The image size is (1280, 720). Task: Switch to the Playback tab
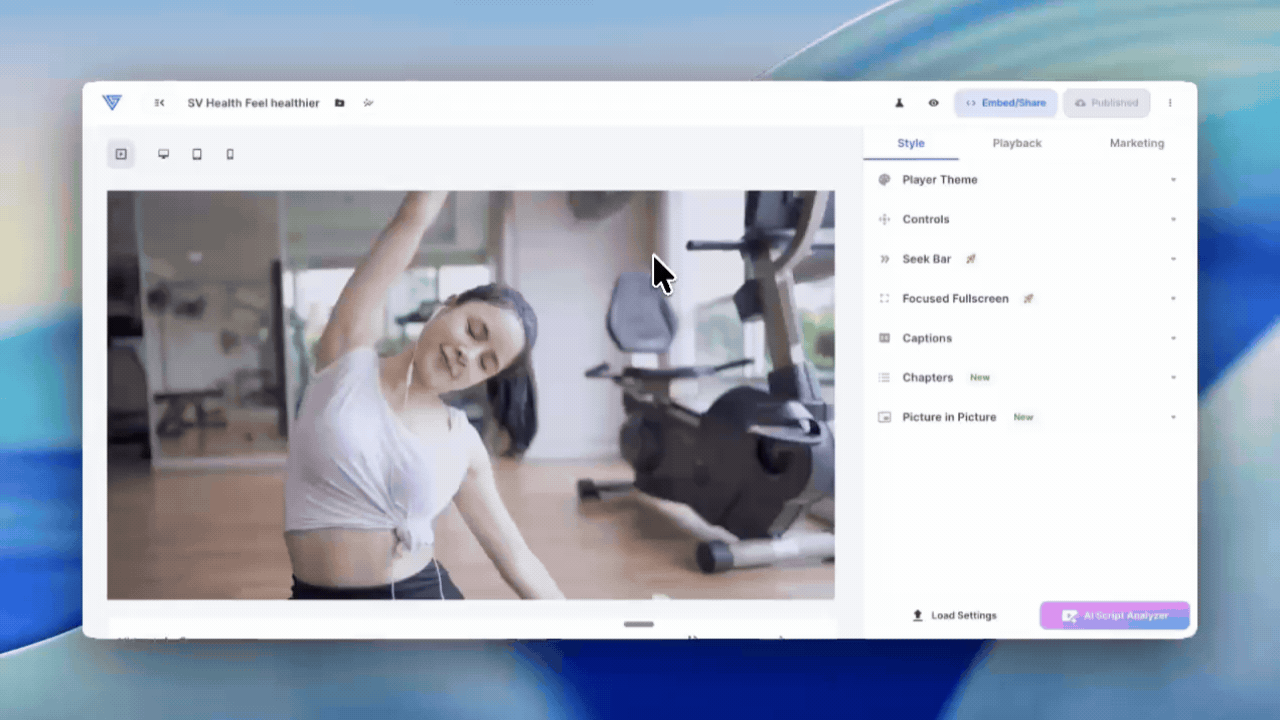[x=1017, y=143]
